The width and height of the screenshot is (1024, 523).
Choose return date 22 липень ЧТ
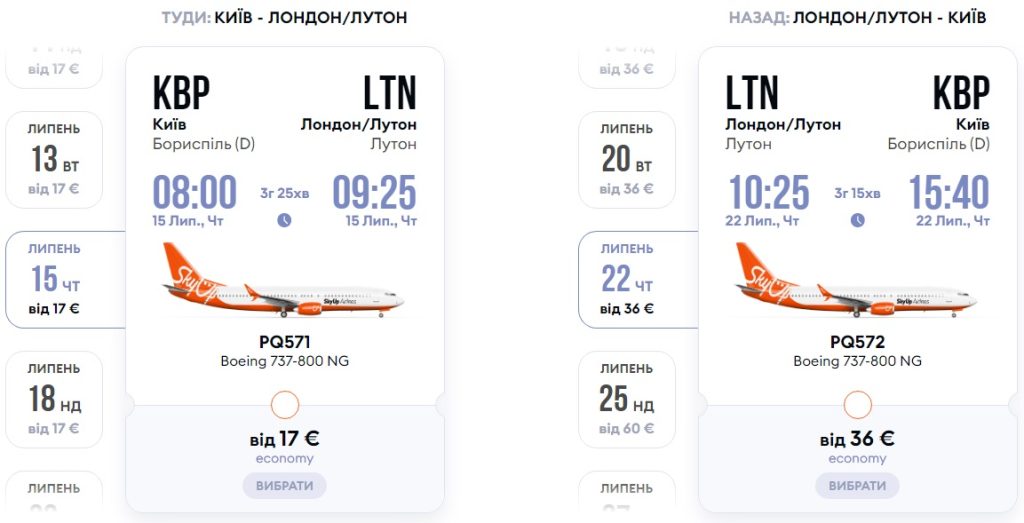627,279
